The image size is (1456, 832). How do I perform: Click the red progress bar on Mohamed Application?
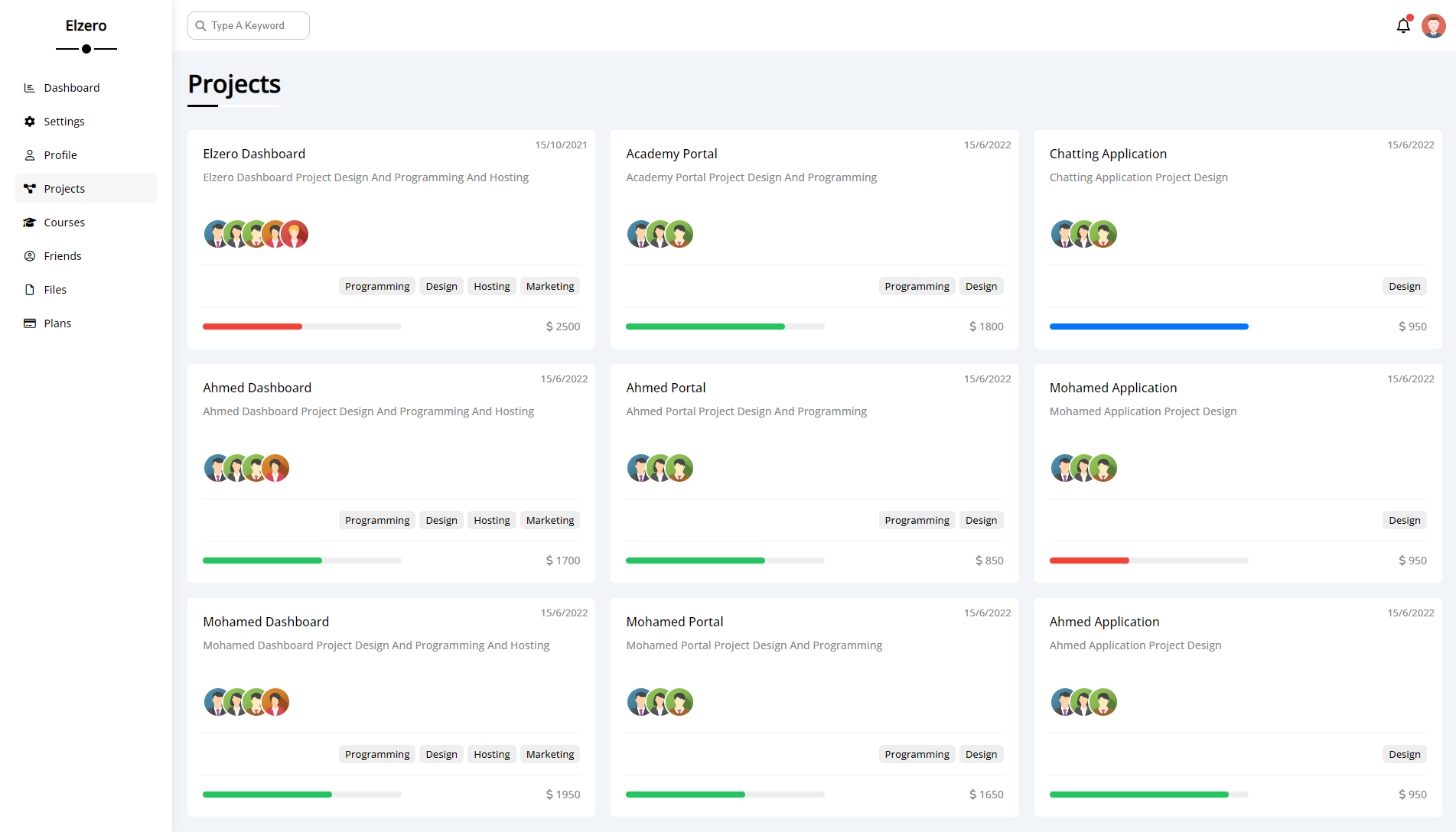[x=1090, y=561]
